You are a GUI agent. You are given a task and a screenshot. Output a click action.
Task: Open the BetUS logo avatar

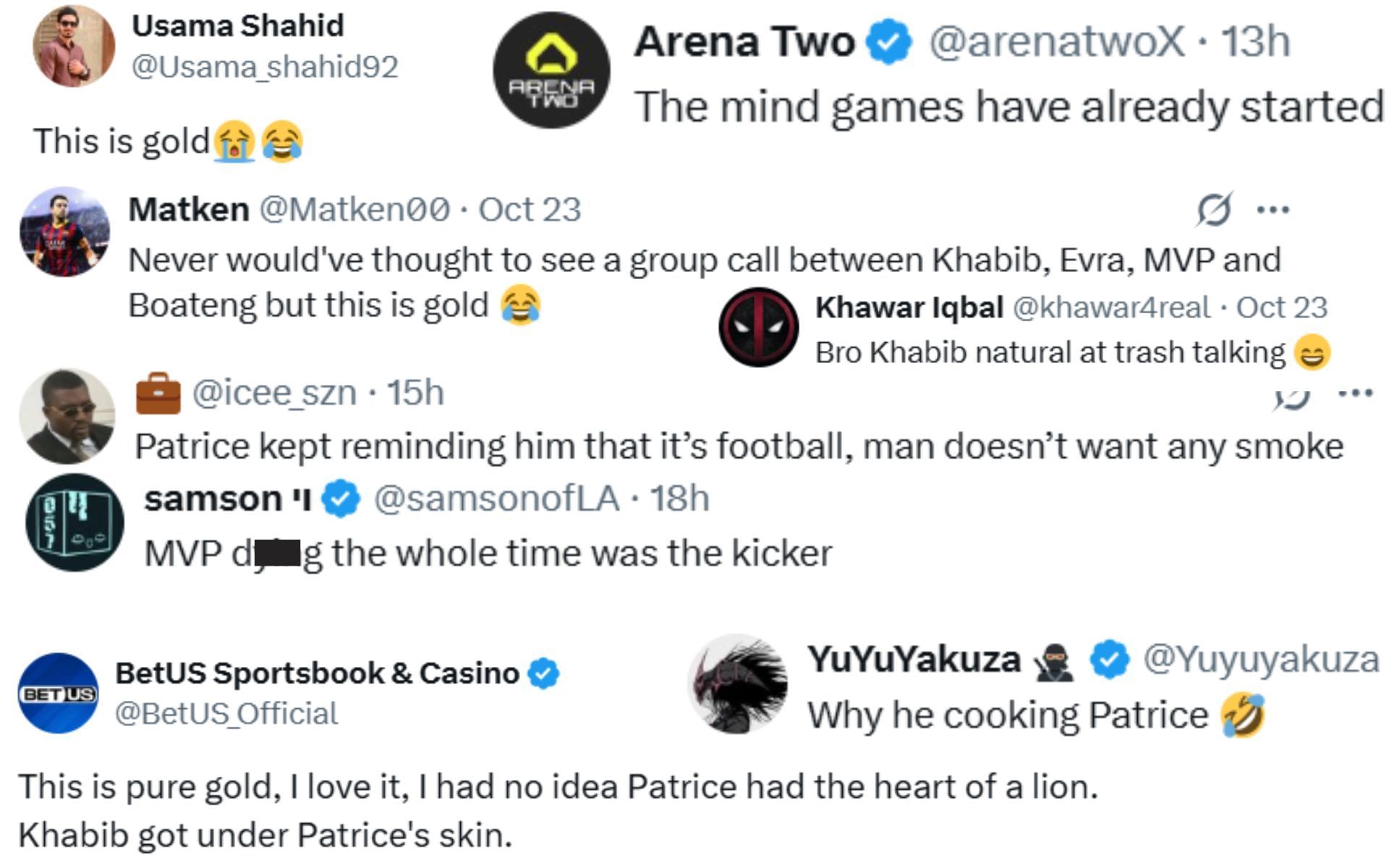tap(58, 693)
